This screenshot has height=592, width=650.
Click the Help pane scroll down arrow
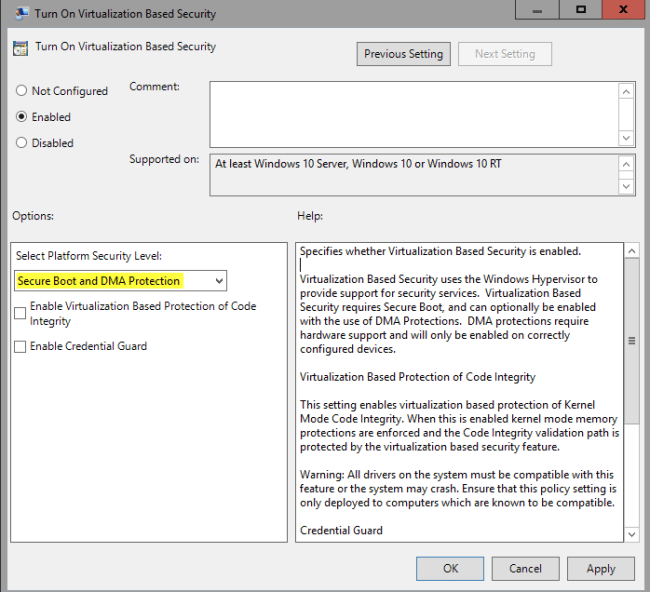(x=631, y=534)
